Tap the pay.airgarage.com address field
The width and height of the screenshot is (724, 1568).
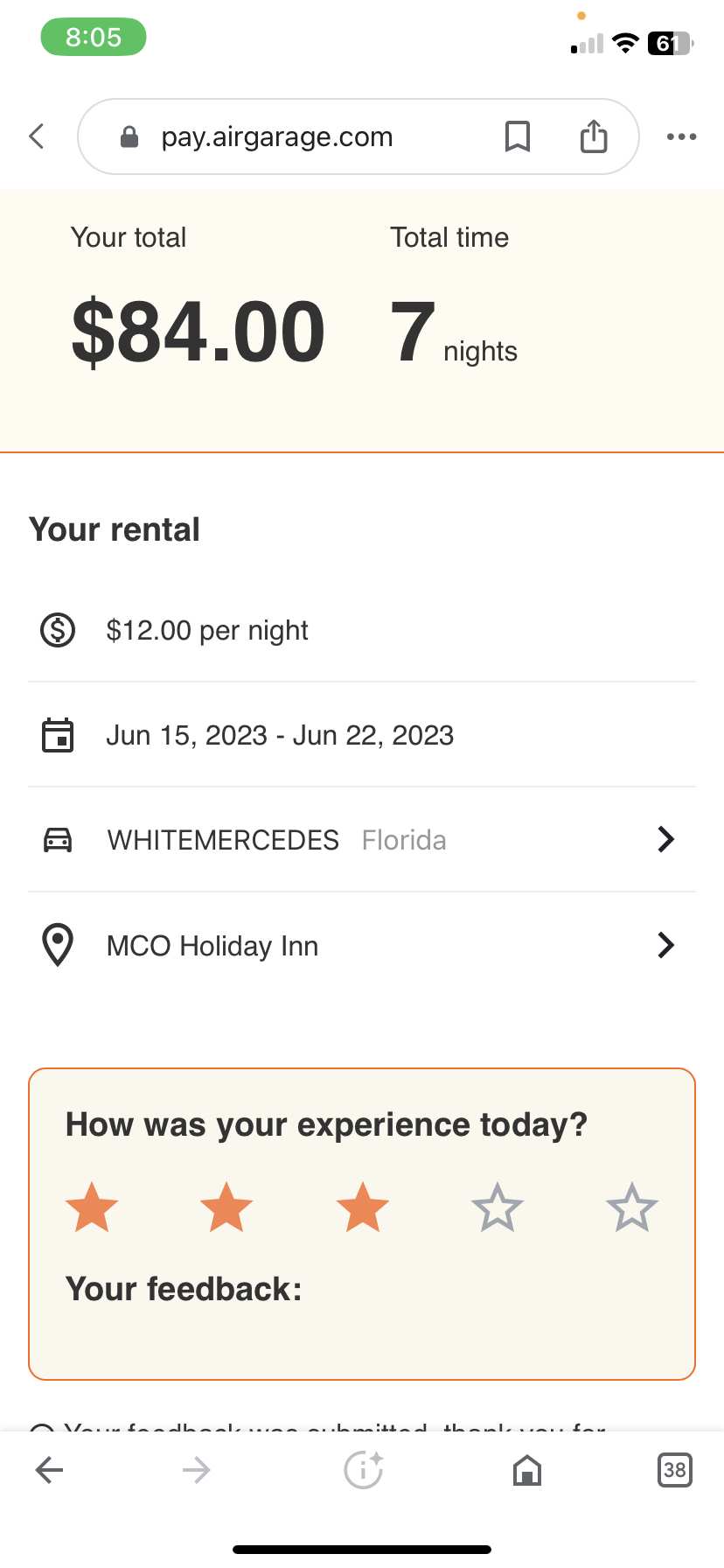(x=277, y=137)
